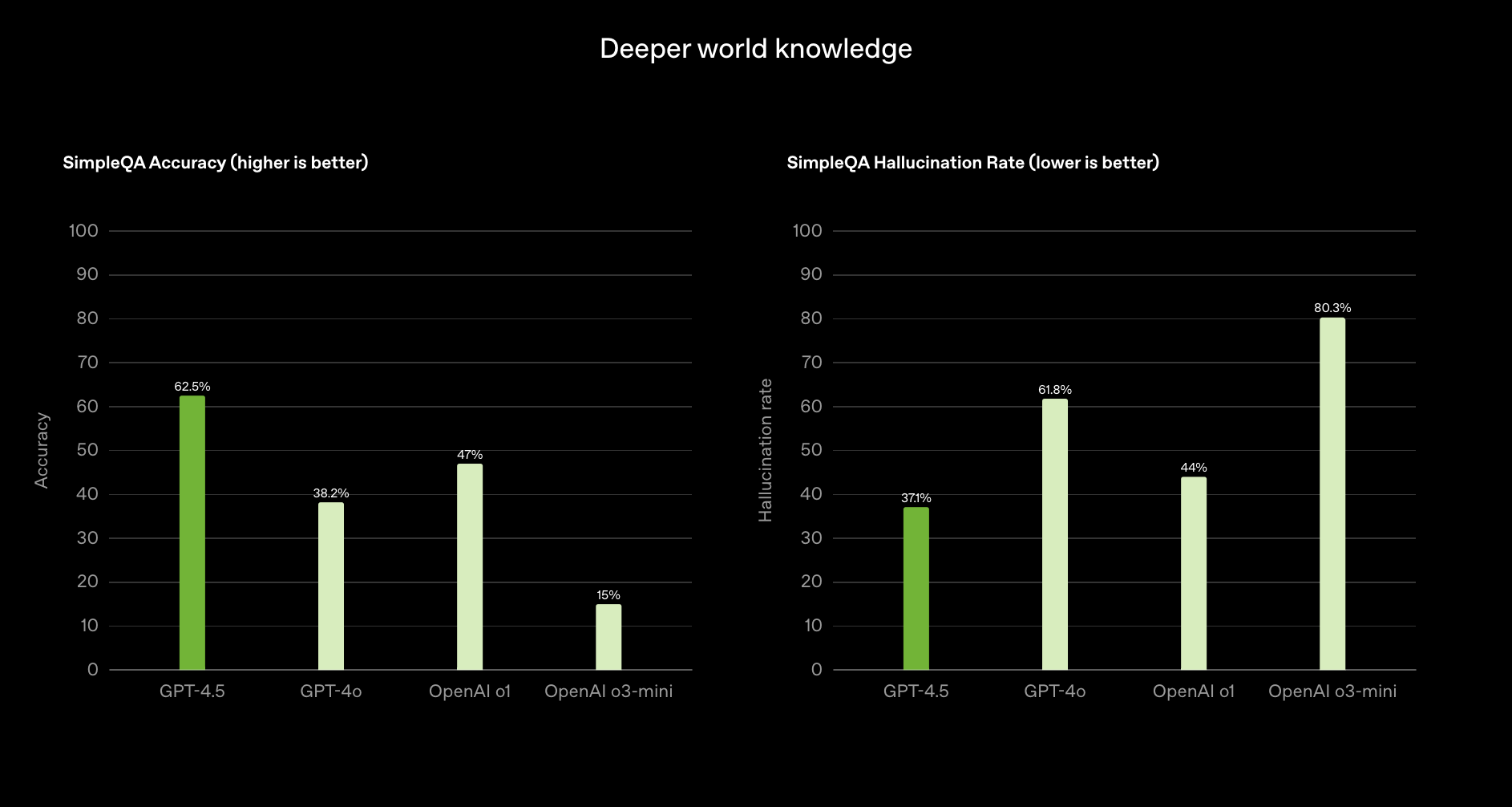Click the OpenAI o3-mini hallucination rate bar
The width and height of the screenshot is (1512, 807).
(1332, 493)
